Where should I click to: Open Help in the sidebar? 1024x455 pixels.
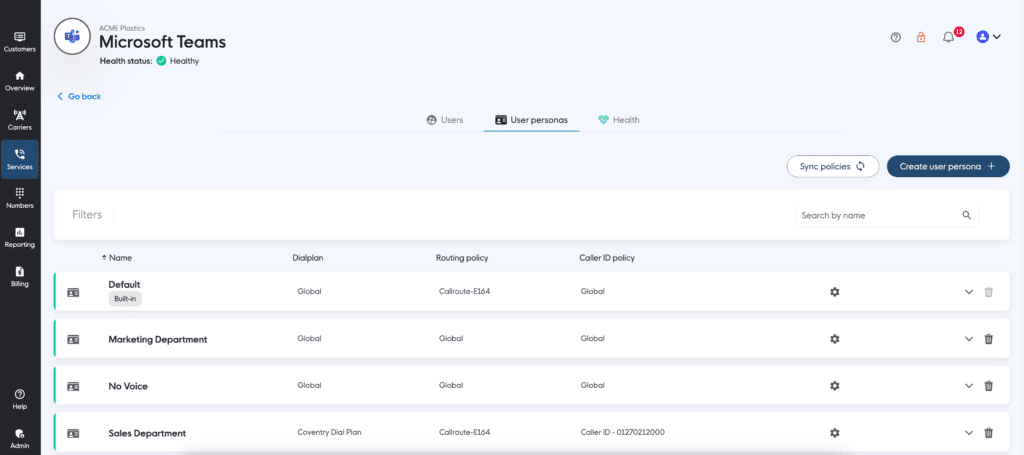(20, 400)
